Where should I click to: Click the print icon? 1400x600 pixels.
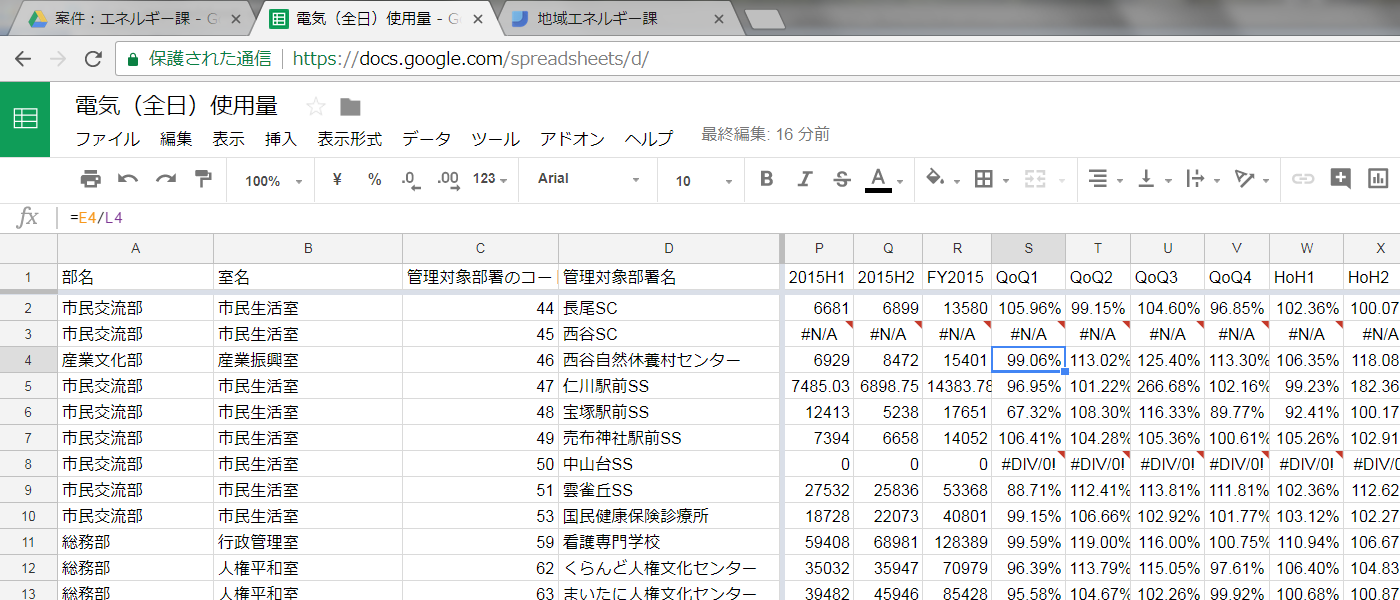[x=90, y=179]
